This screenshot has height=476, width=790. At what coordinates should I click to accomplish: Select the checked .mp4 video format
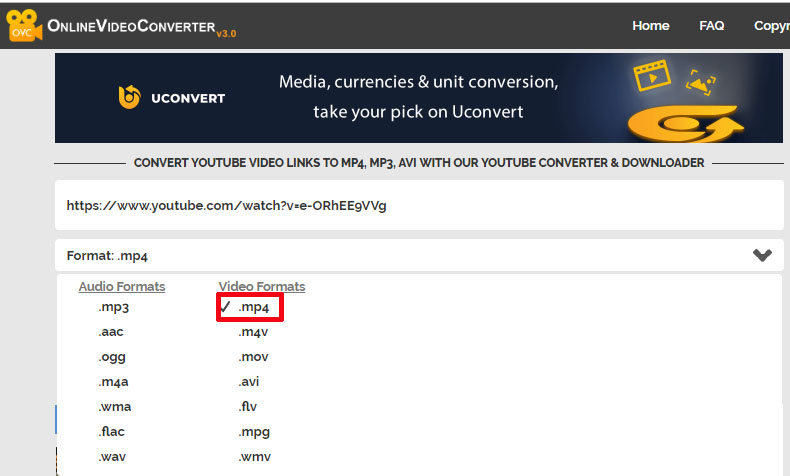pyautogui.click(x=253, y=307)
